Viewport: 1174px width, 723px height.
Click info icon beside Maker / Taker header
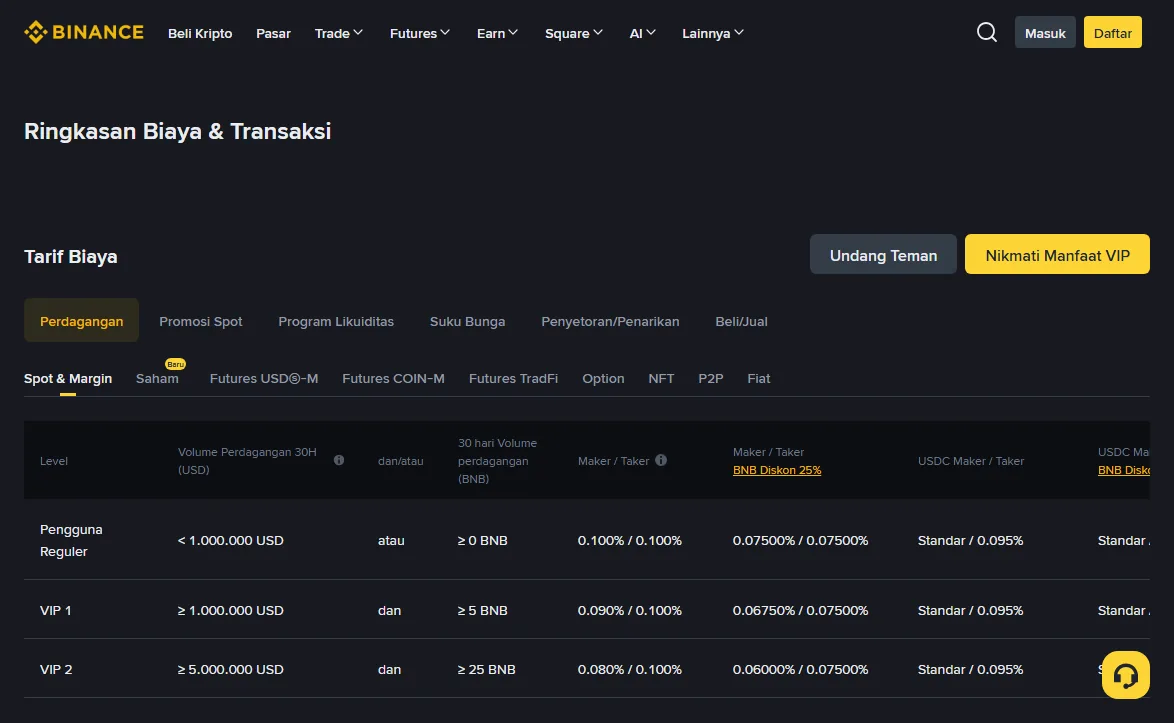point(661,460)
